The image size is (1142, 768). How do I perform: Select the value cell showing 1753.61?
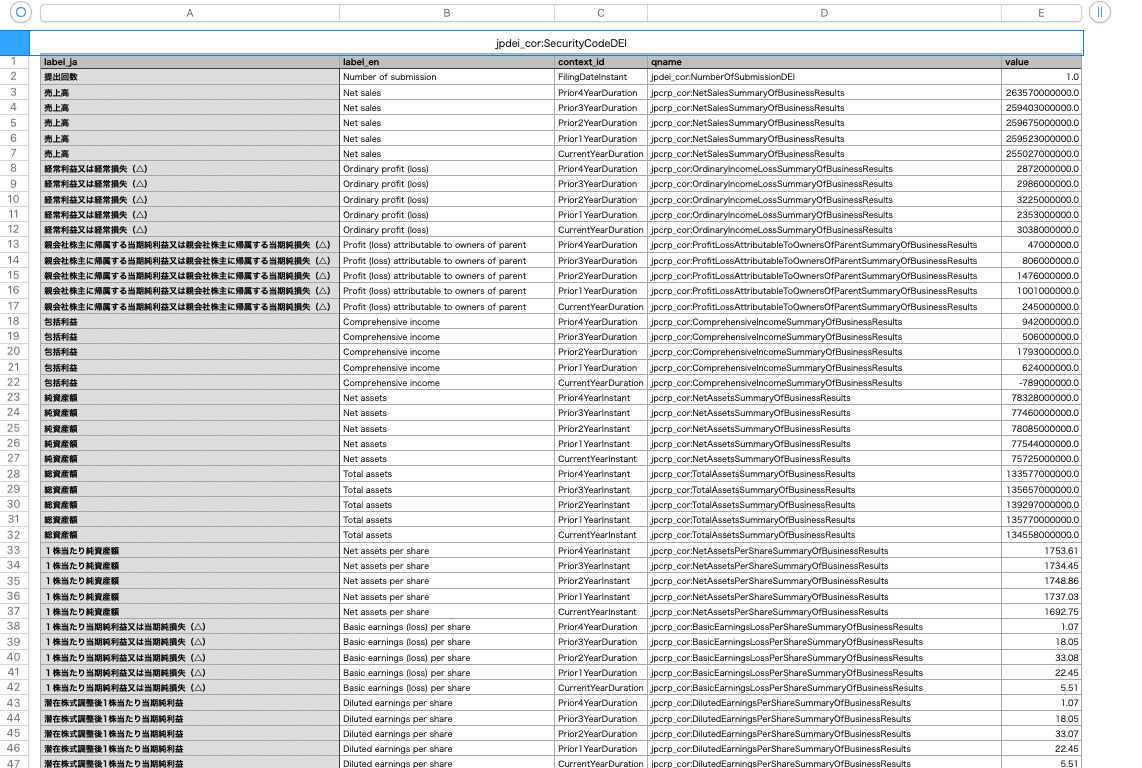(x=1041, y=550)
